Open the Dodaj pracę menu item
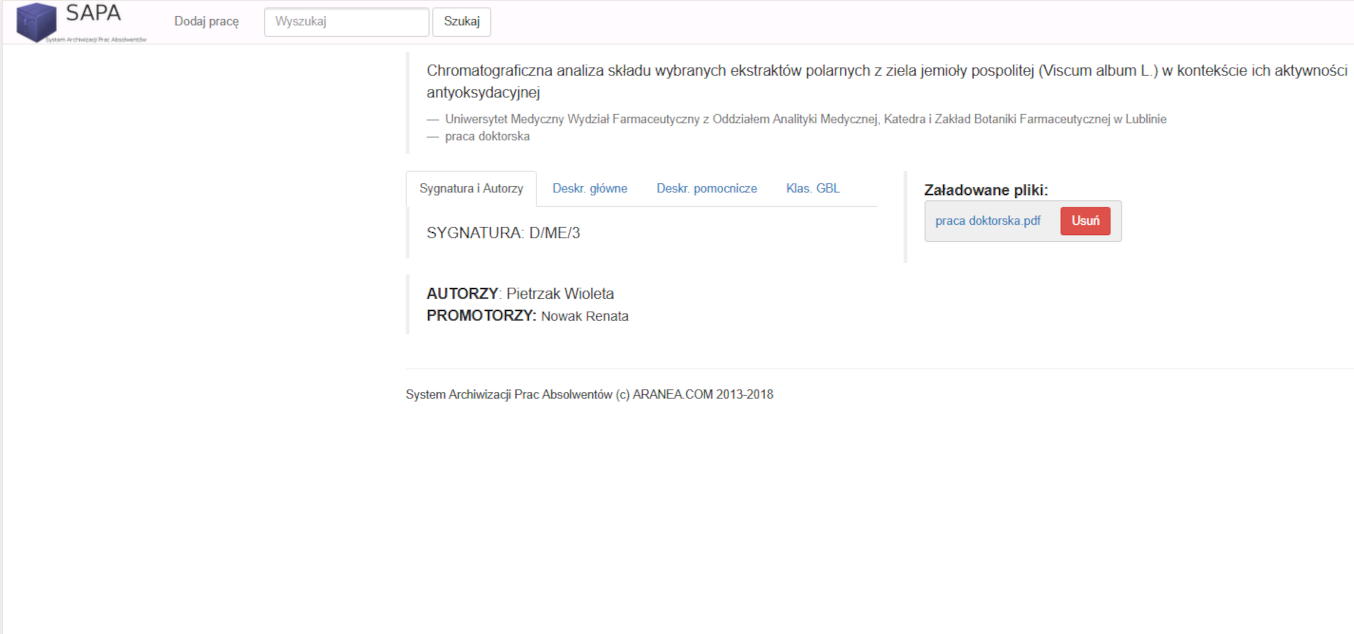The height and width of the screenshot is (634, 1354). [206, 21]
